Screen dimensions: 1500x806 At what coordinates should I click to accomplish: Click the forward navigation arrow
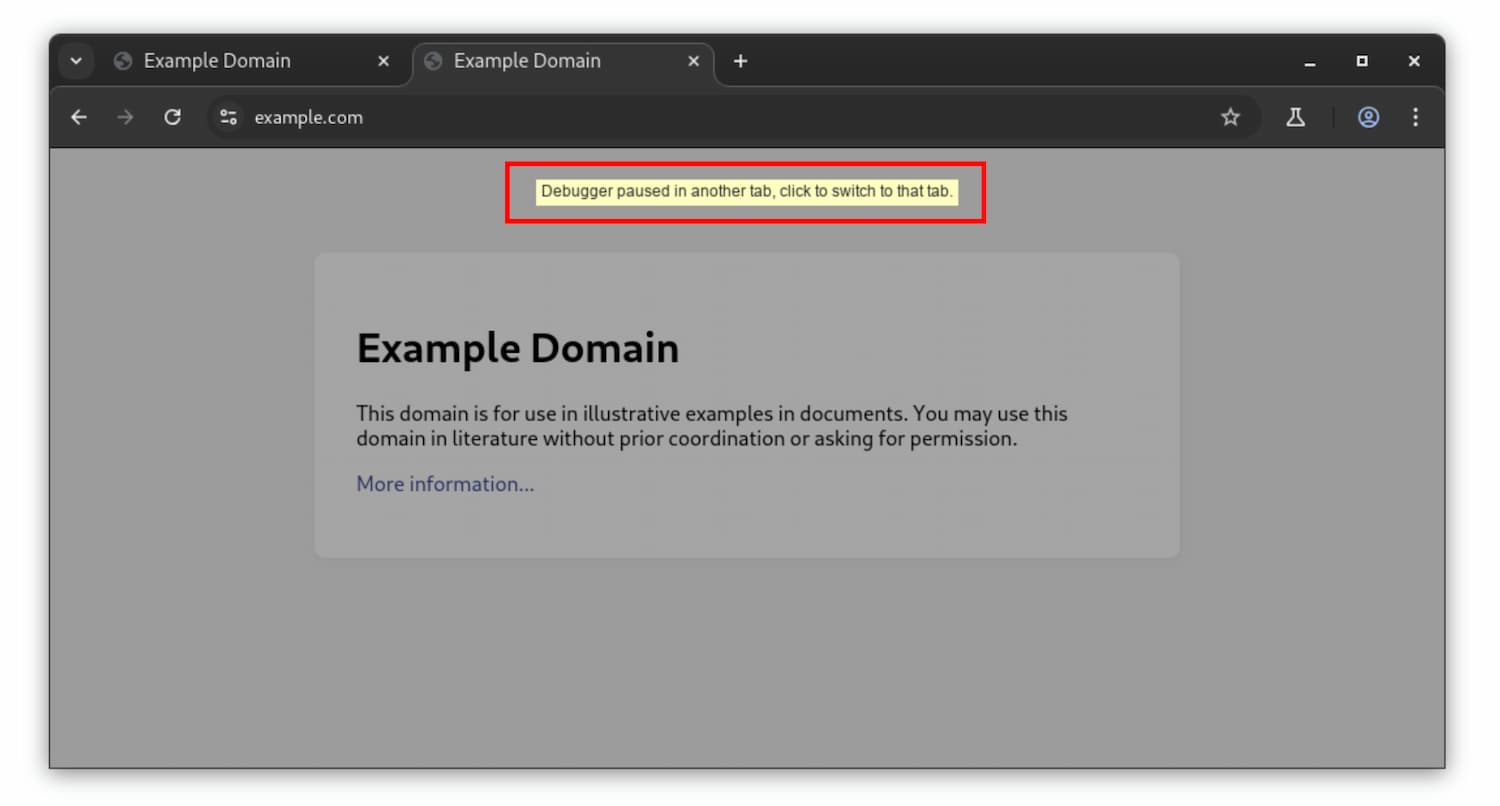click(x=125, y=117)
